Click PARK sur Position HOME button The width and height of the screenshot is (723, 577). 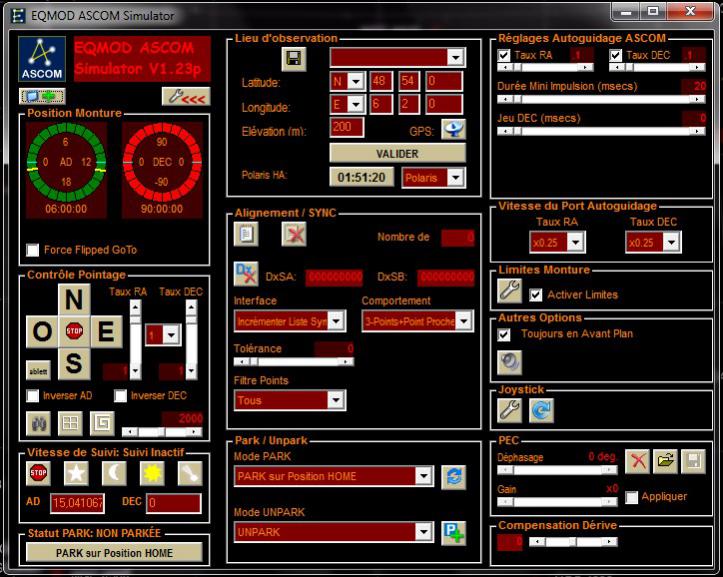114,553
